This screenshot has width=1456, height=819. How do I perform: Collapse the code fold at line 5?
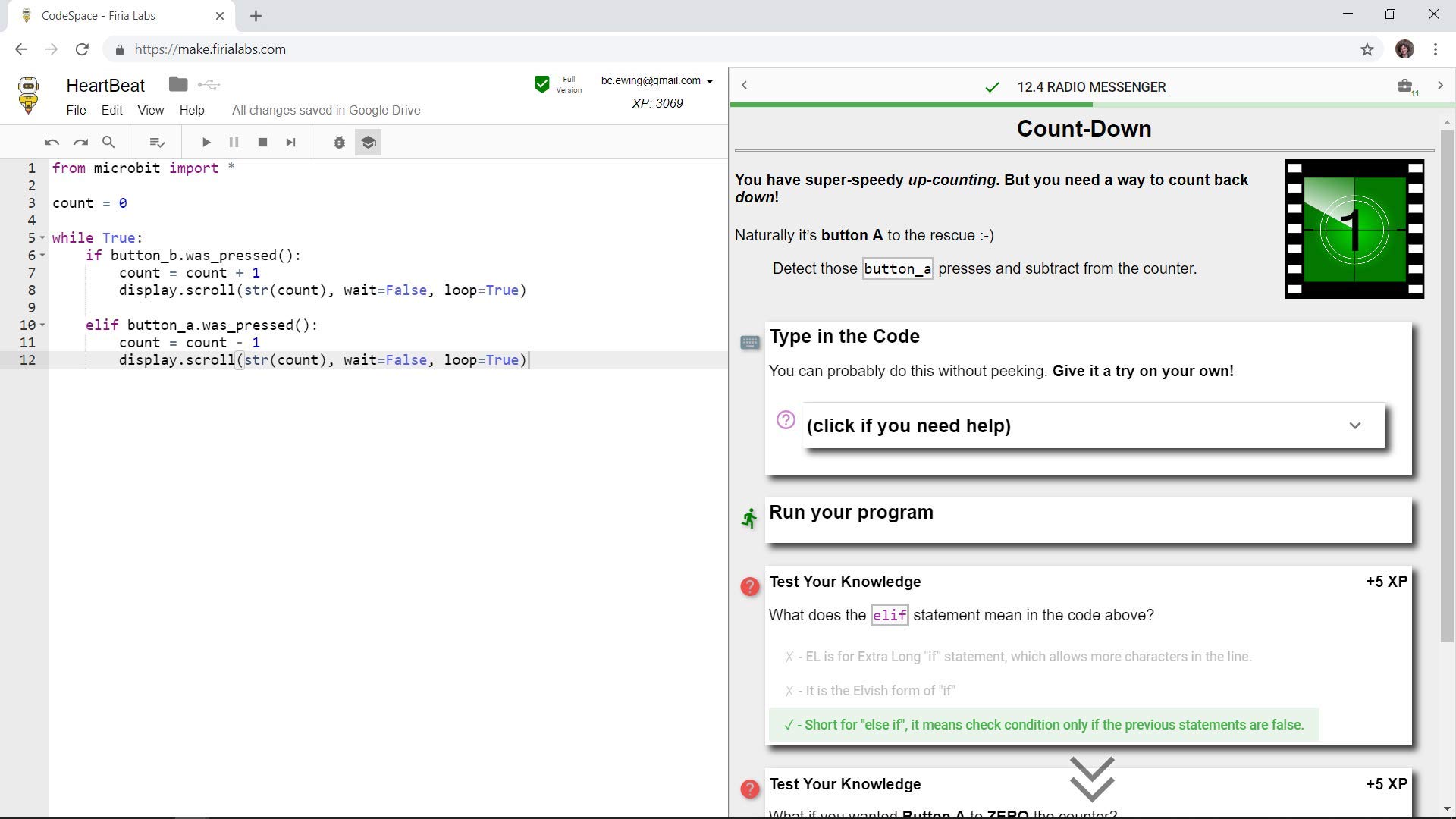click(42, 238)
